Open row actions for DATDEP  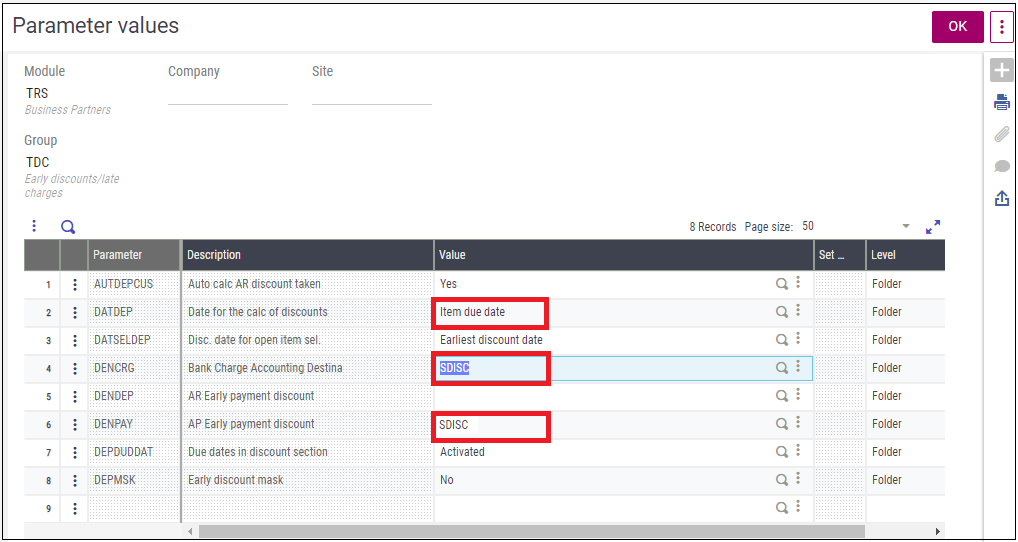pyautogui.click(x=75, y=312)
